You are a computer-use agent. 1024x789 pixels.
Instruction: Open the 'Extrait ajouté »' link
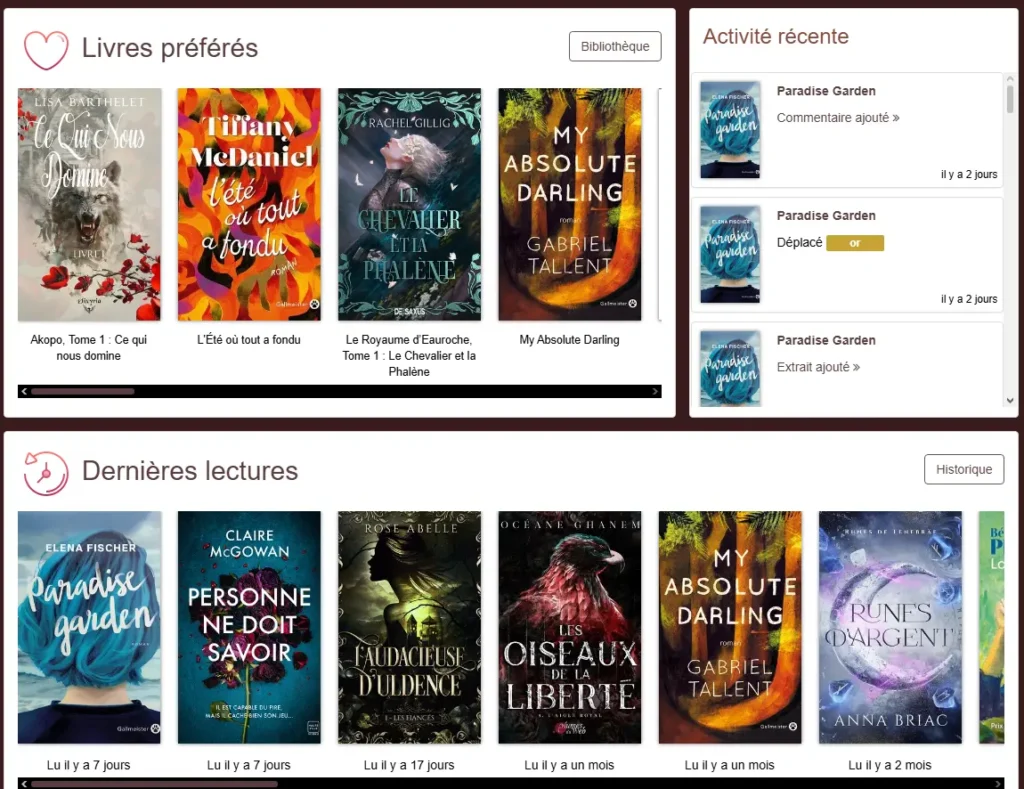(x=818, y=367)
